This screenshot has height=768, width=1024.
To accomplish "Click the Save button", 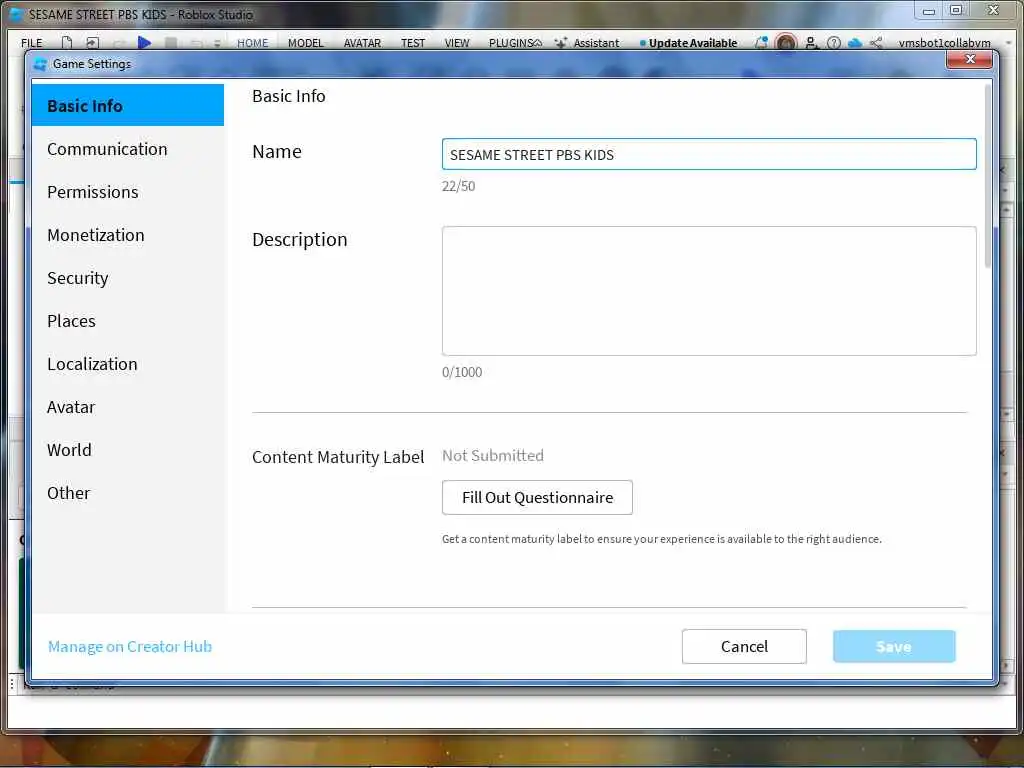I will point(894,647).
